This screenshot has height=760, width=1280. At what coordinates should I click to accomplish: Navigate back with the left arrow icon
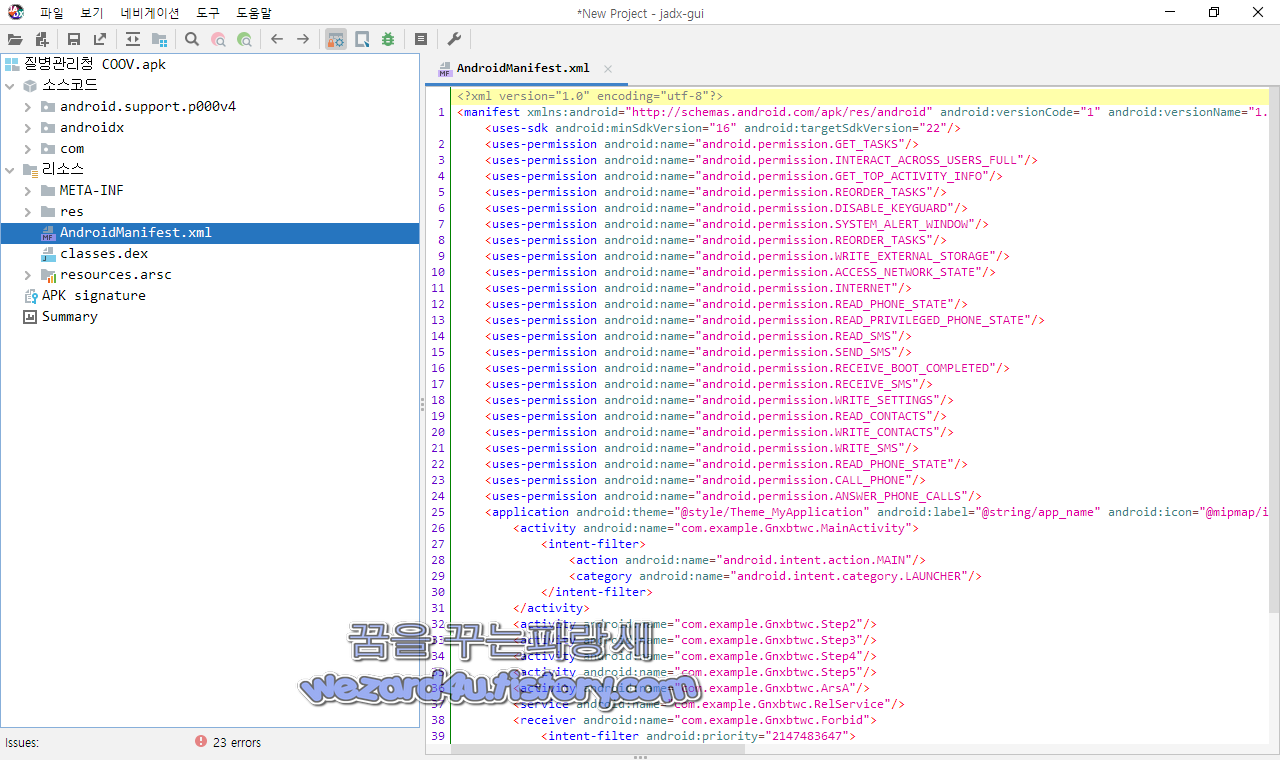point(277,39)
